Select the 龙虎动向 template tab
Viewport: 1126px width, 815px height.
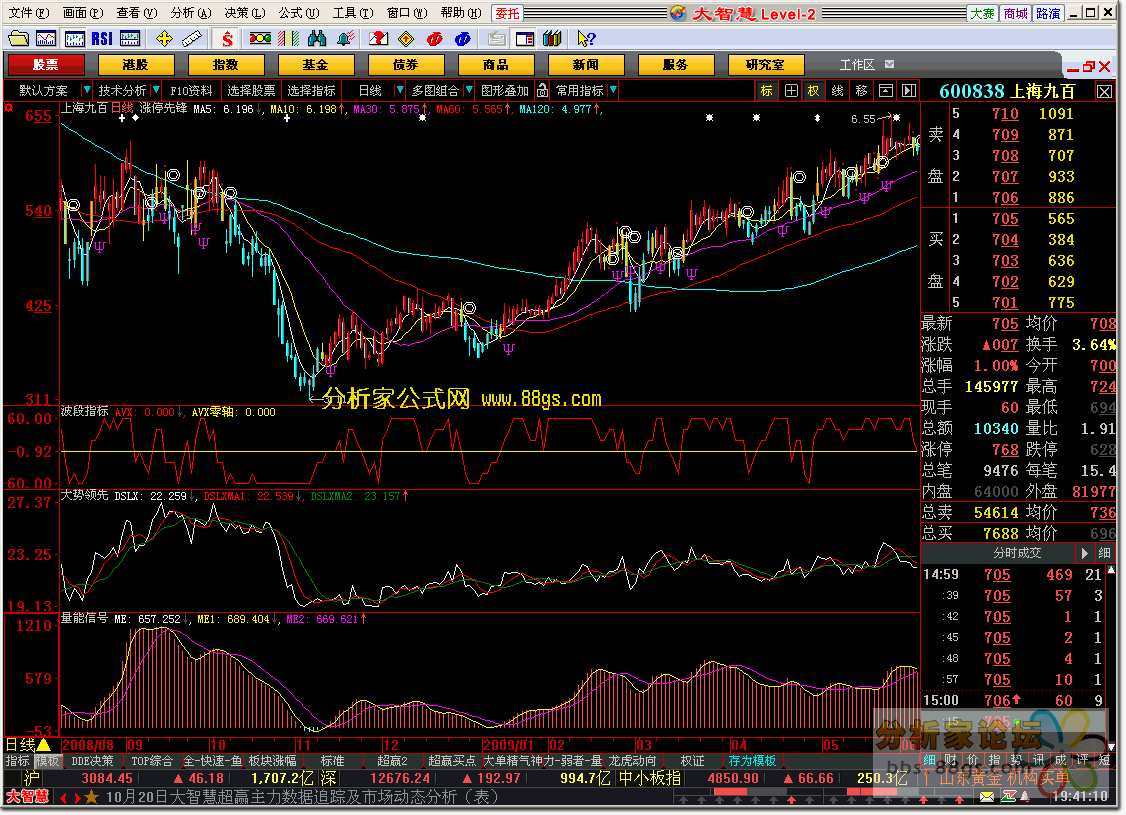coord(633,761)
